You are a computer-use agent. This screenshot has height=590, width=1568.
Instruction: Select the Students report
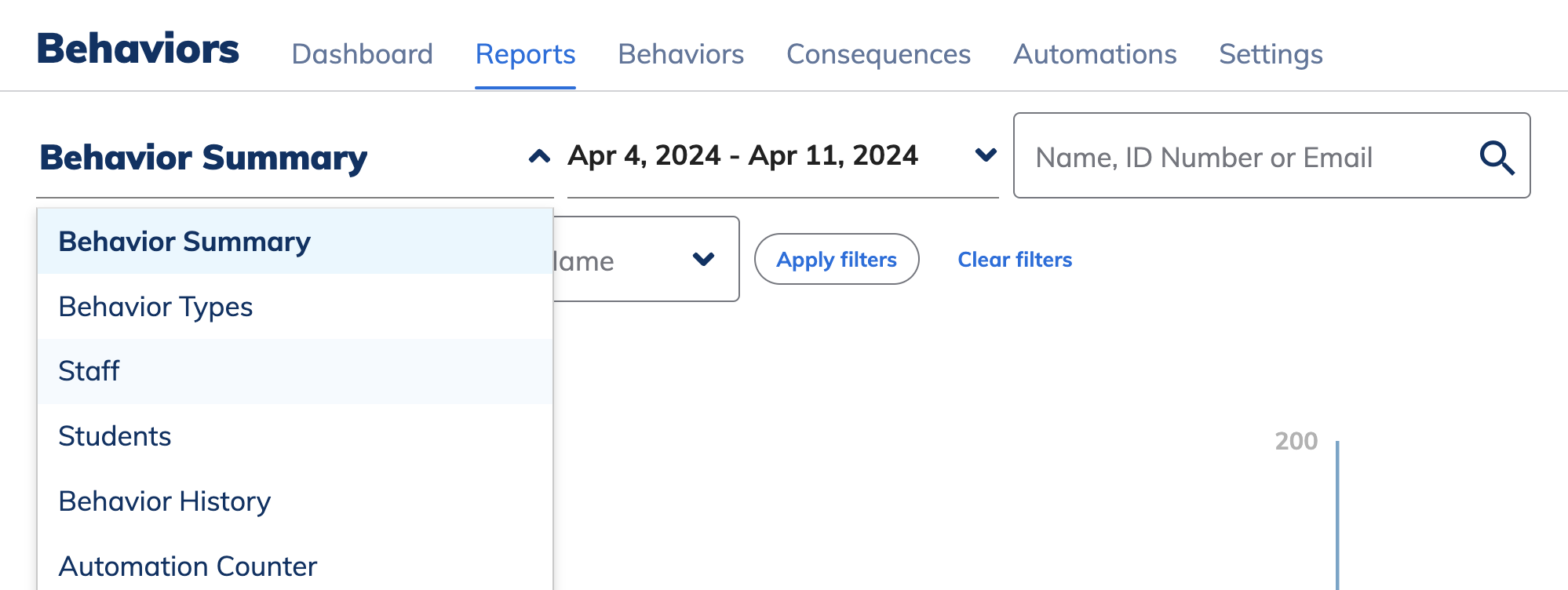tap(115, 435)
